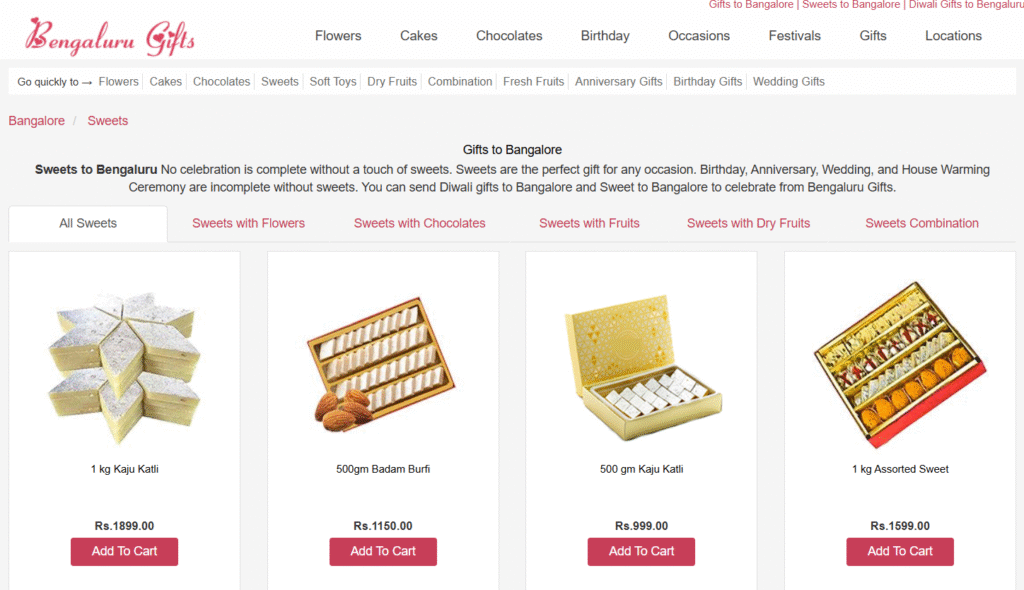Open the 500 gm Kaju Katli product title
1024x590 pixels.
click(x=641, y=469)
